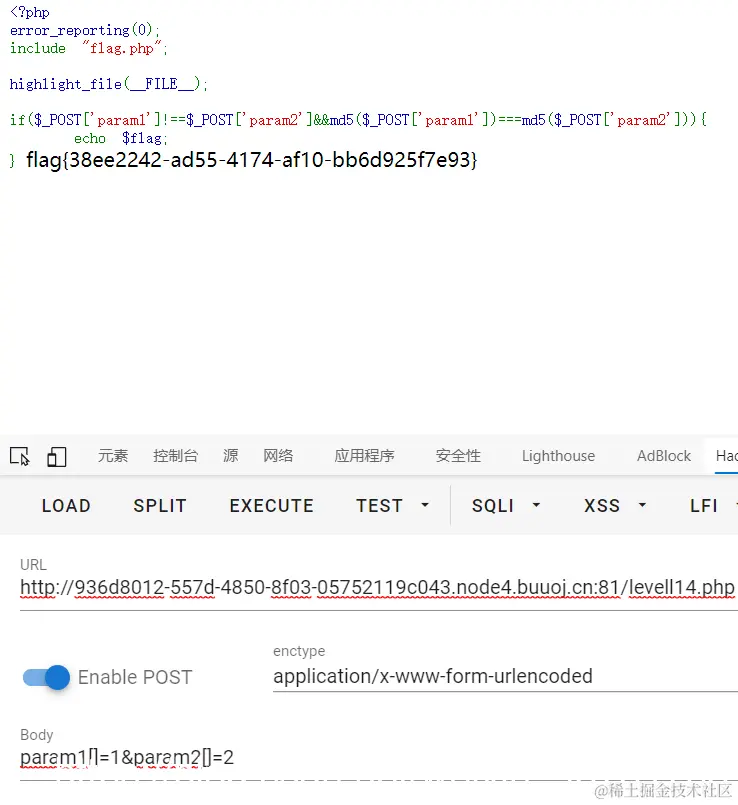Click the EXECUTE button
738x805 pixels.
point(272,506)
